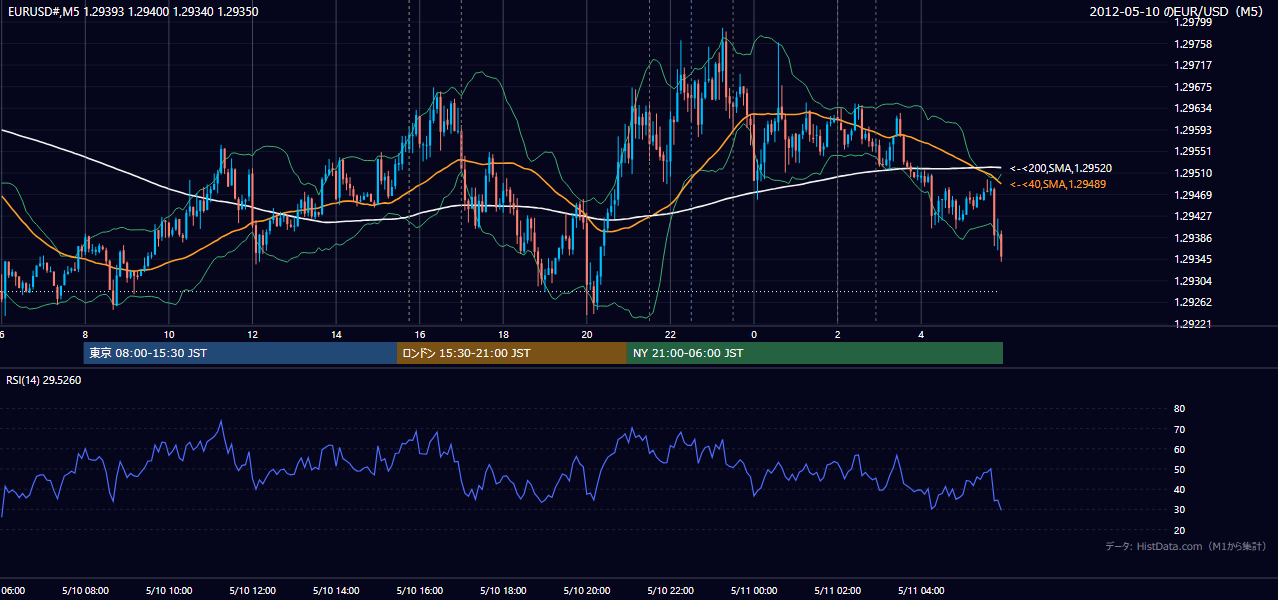Click price axis value 1.29262
The width and height of the screenshot is (1278, 600).
click(x=1192, y=302)
